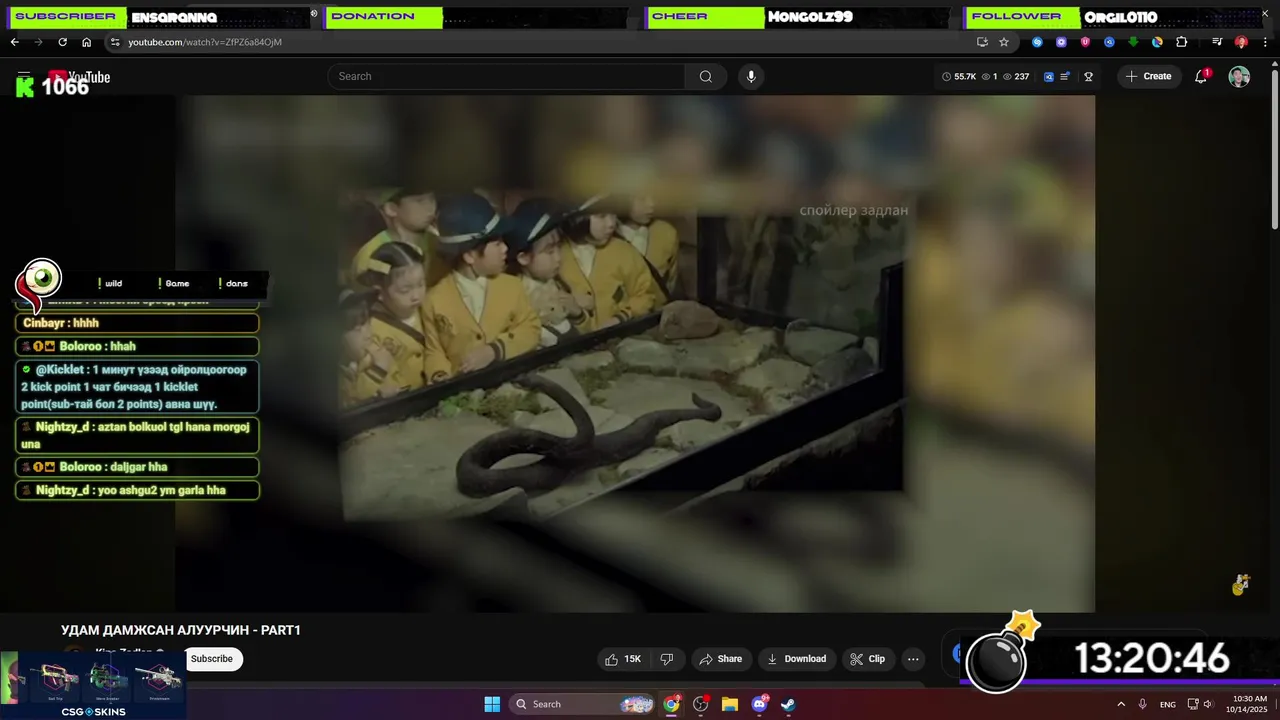The image size is (1280, 720).
Task: Download the video
Action: [x=797, y=659]
